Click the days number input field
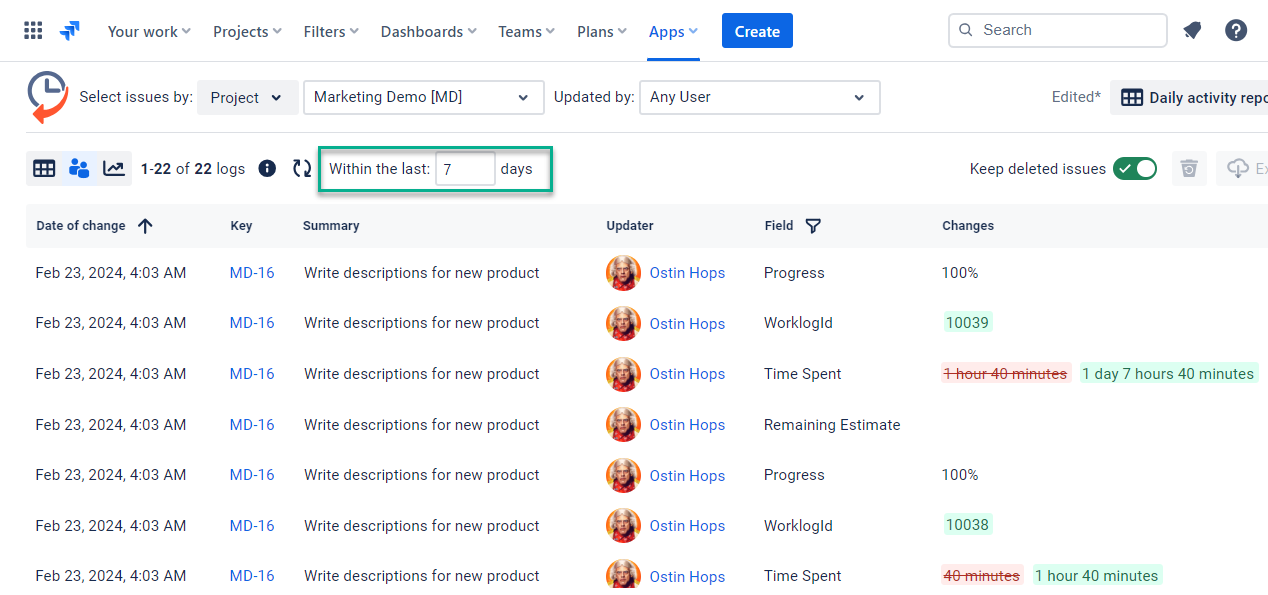 [x=465, y=169]
